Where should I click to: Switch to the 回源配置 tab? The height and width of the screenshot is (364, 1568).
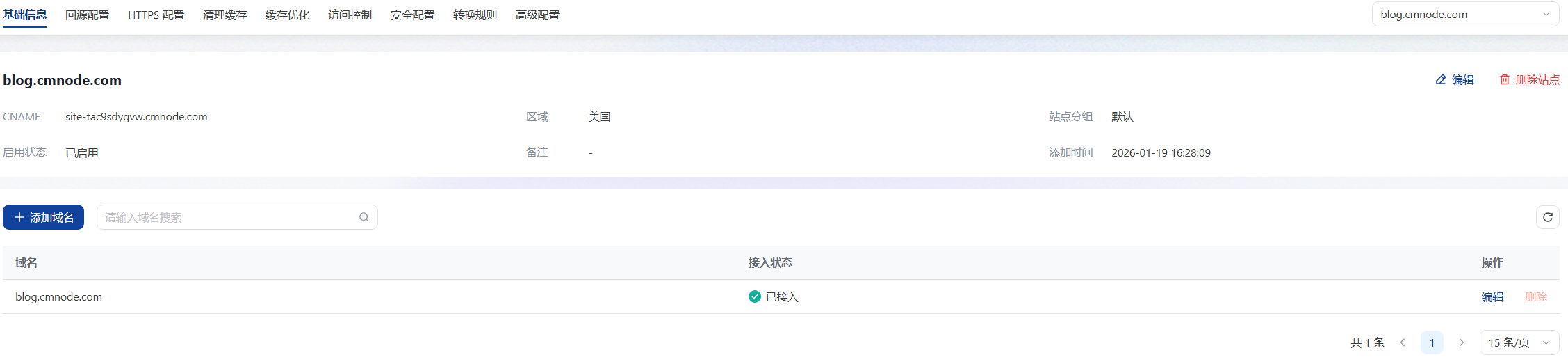[x=87, y=15]
